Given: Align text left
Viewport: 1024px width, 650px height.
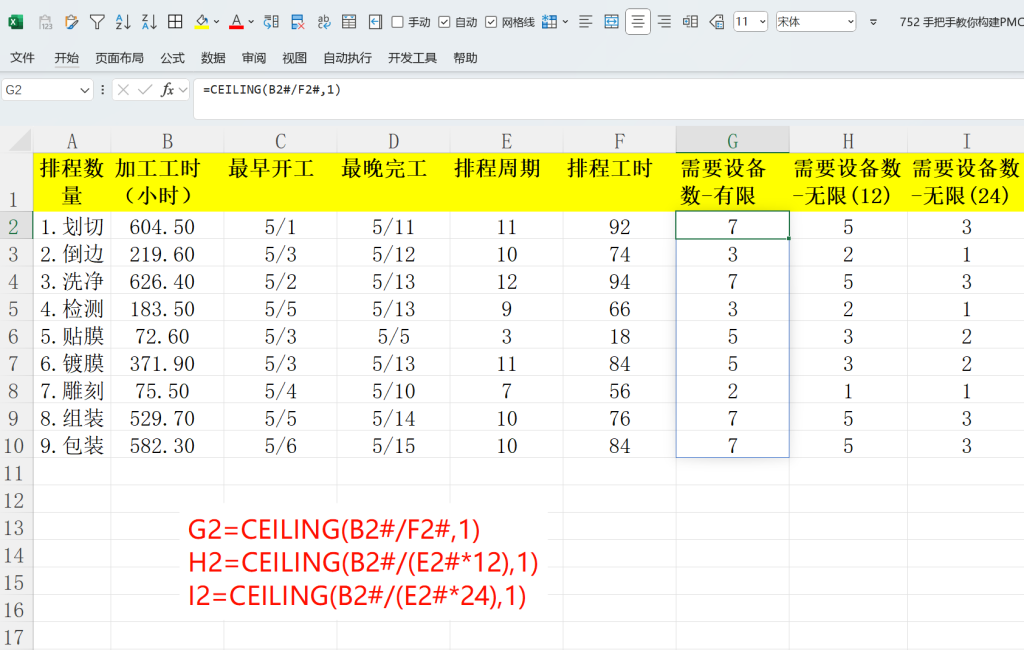Looking at the screenshot, I should click(586, 22).
